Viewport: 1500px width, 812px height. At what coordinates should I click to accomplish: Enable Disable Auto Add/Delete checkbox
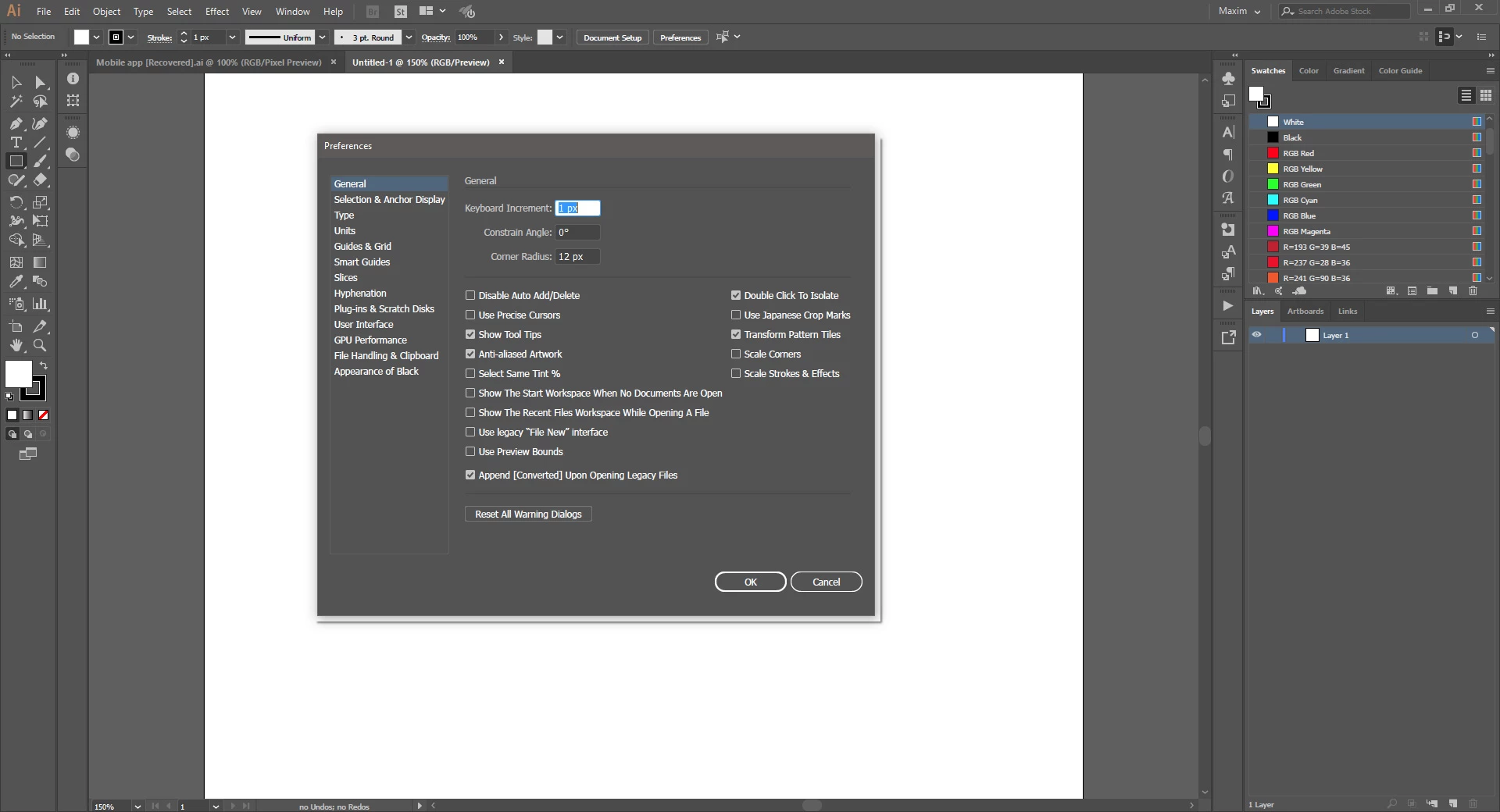470,296
